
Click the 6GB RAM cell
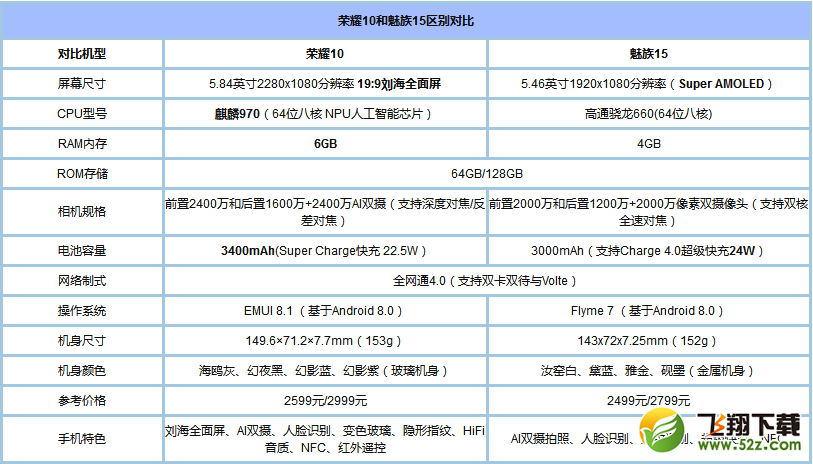pos(325,144)
